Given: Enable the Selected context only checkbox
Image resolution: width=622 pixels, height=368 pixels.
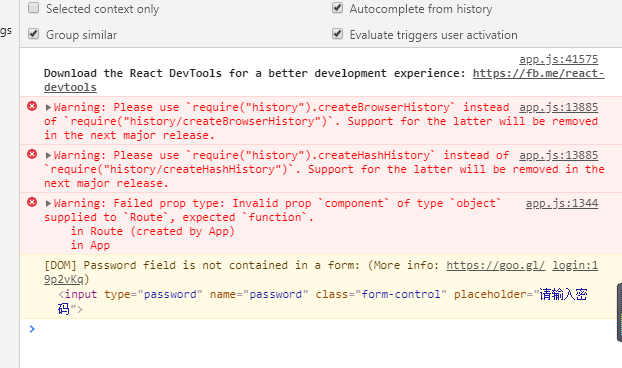Looking at the screenshot, I should pos(34,8).
